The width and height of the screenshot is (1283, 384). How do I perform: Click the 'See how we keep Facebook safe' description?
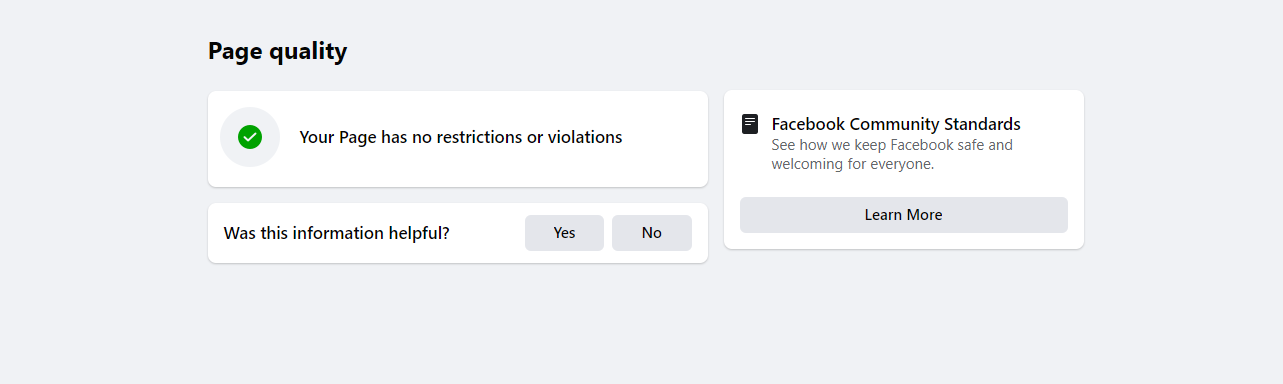pos(892,154)
